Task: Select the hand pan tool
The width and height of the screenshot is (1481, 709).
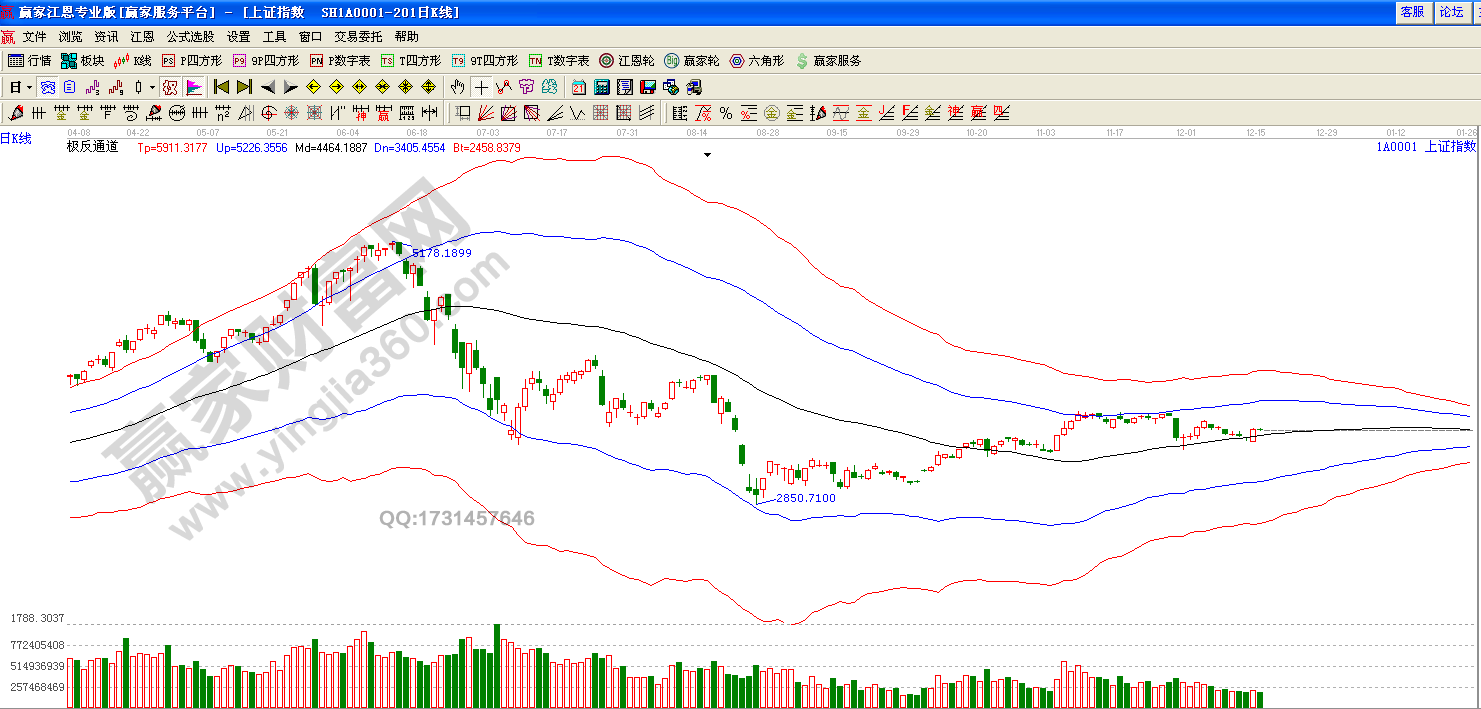Action: click(458, 87)
